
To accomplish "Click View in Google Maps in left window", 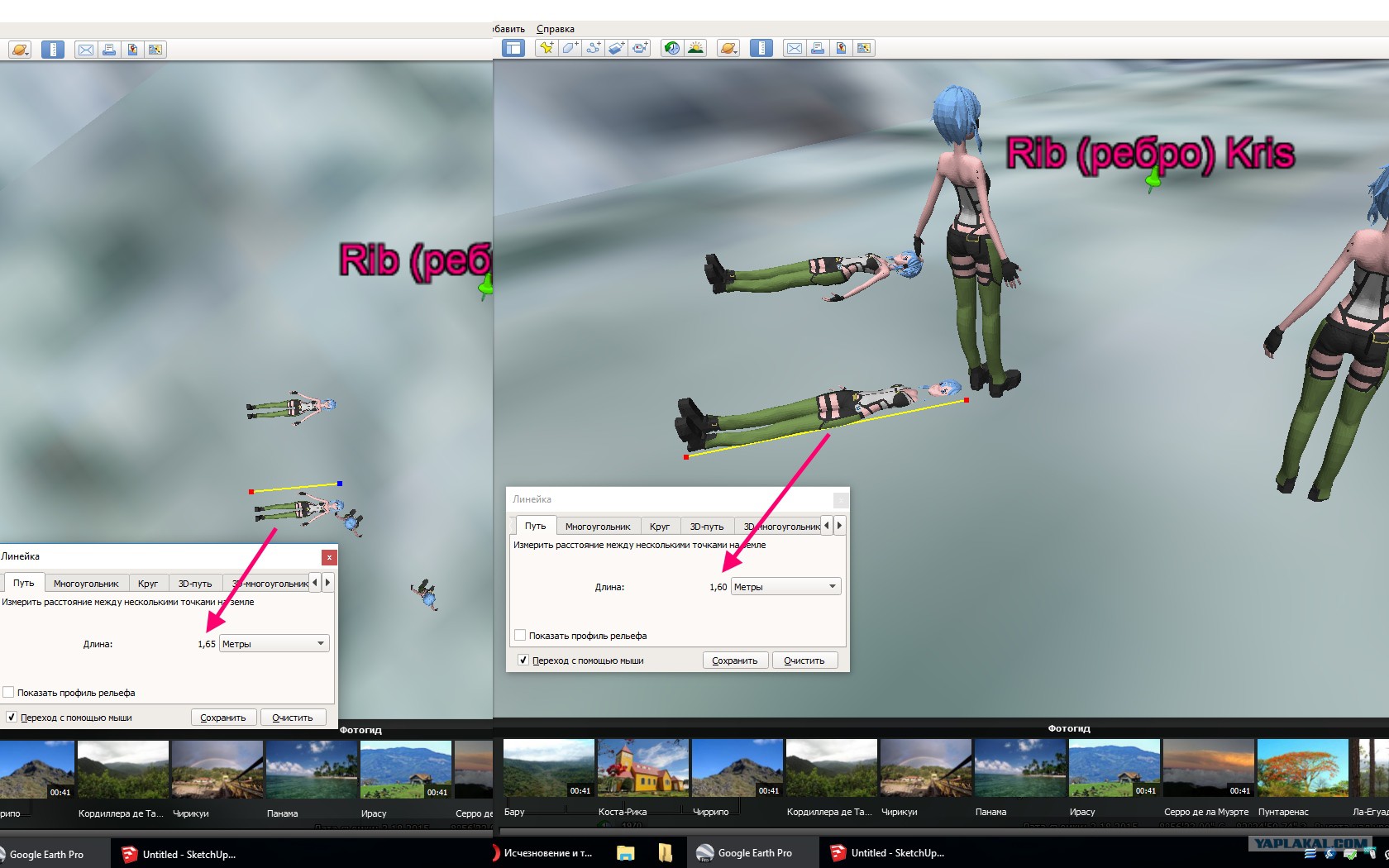I will pos(155,50).
